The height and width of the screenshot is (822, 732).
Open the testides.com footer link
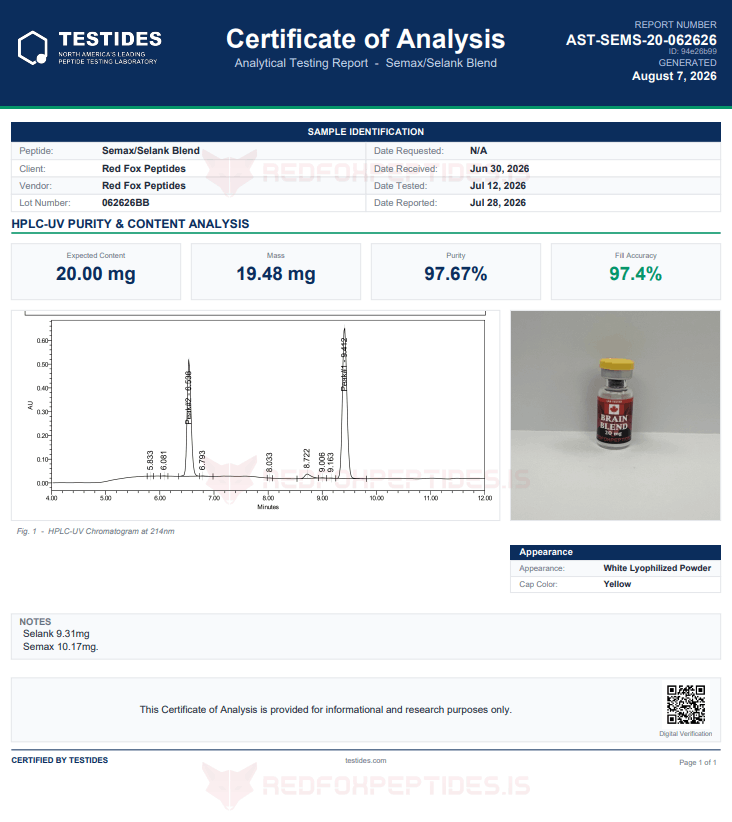click(365, 760)
